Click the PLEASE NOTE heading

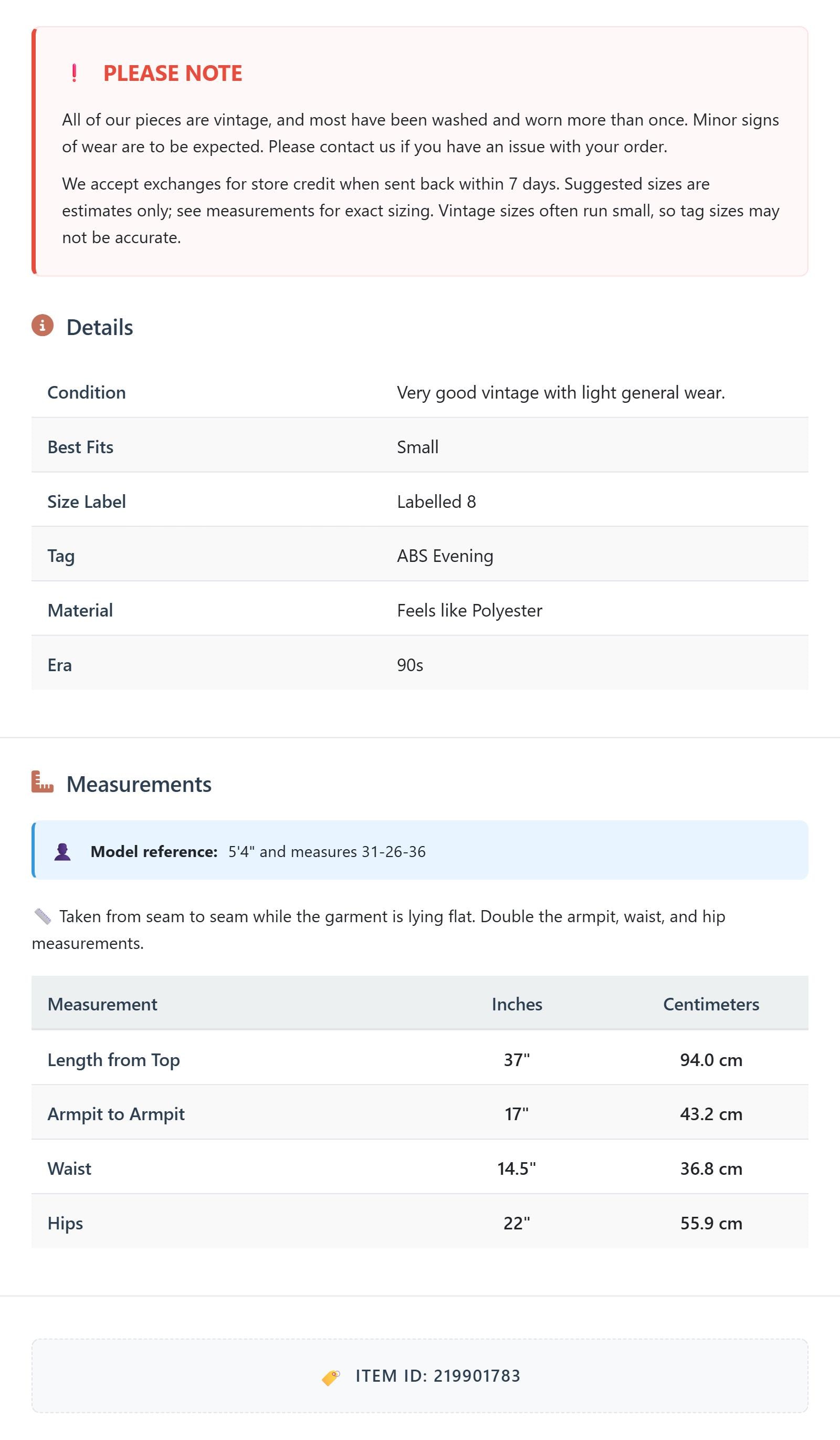tap(173, 73)
